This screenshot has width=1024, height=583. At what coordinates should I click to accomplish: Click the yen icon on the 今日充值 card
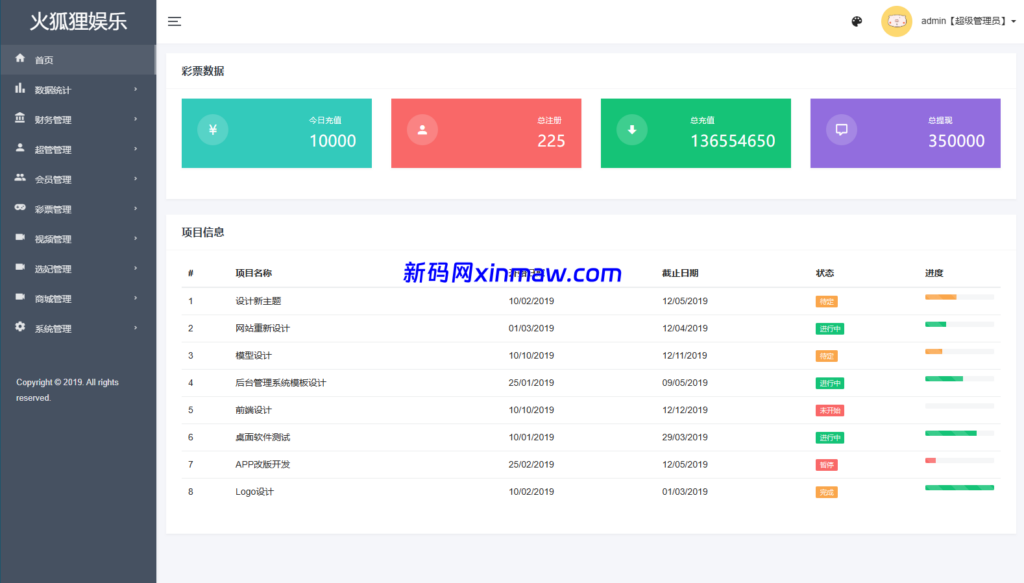pos(213,130)
